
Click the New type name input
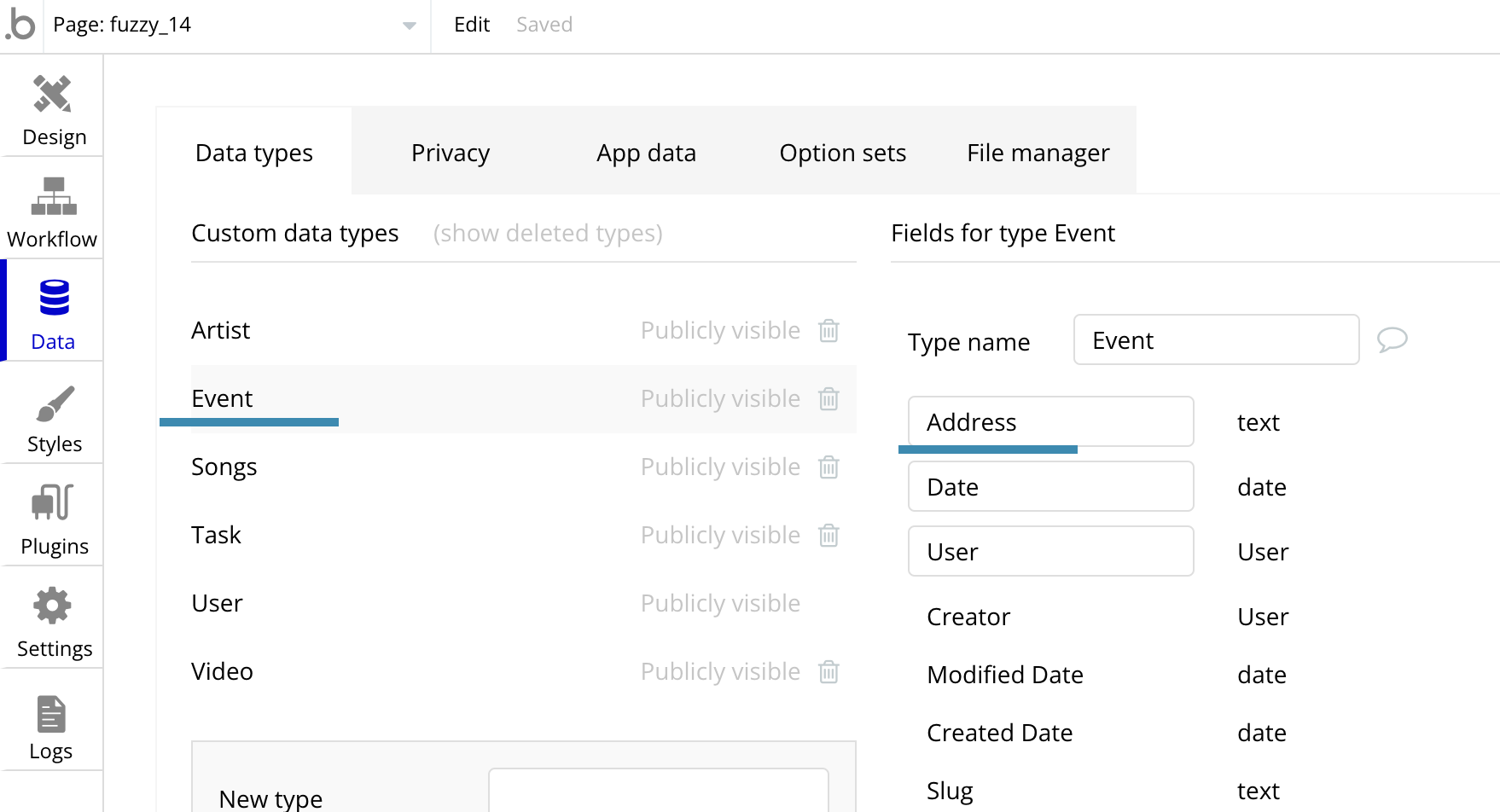pyautogui.click(x=658, y=792)
